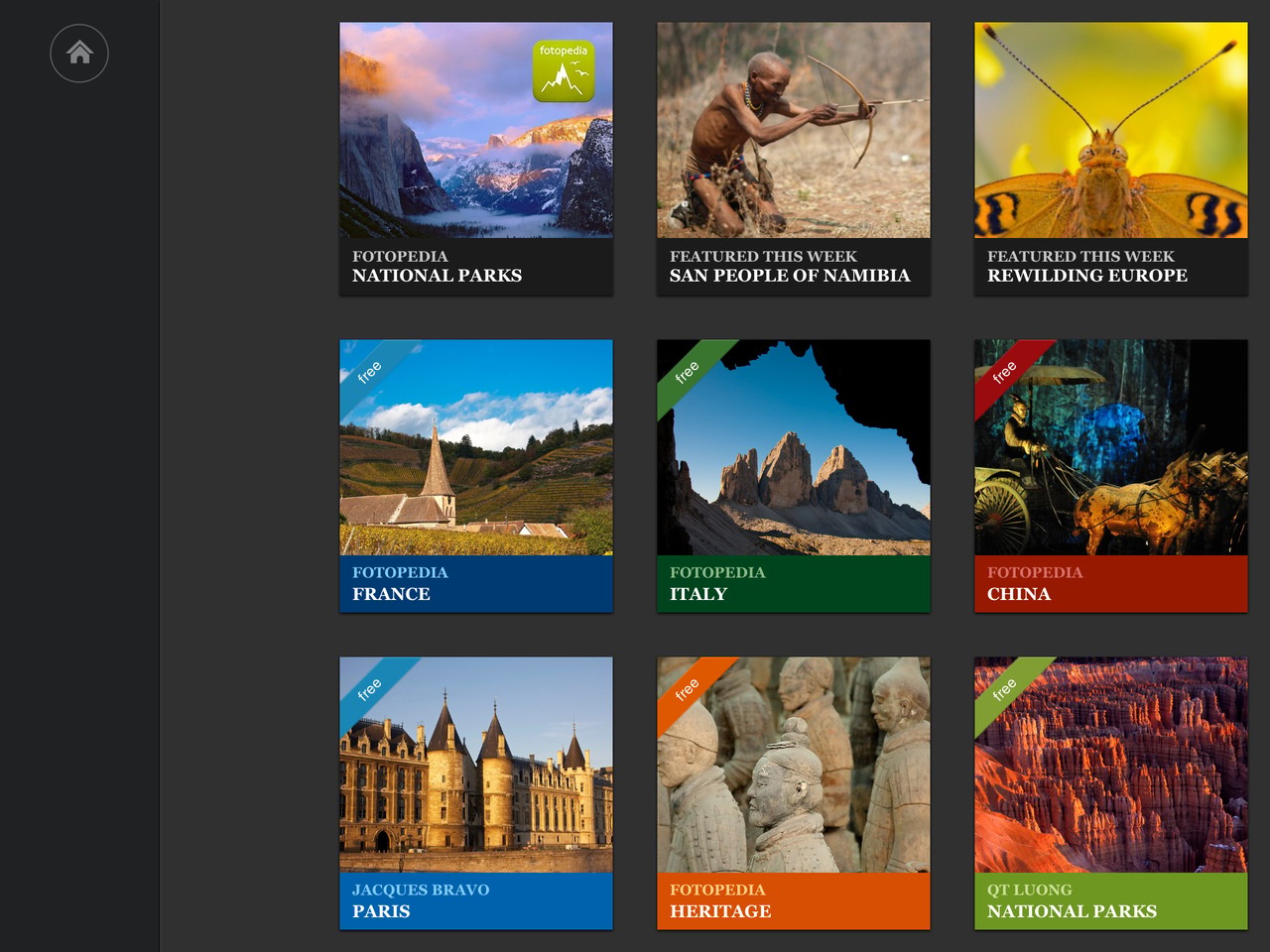The width and height of the screenshot is (1270, 952).
Task: Tap the blue free ribbon on Paris
Action: point(370,689)
